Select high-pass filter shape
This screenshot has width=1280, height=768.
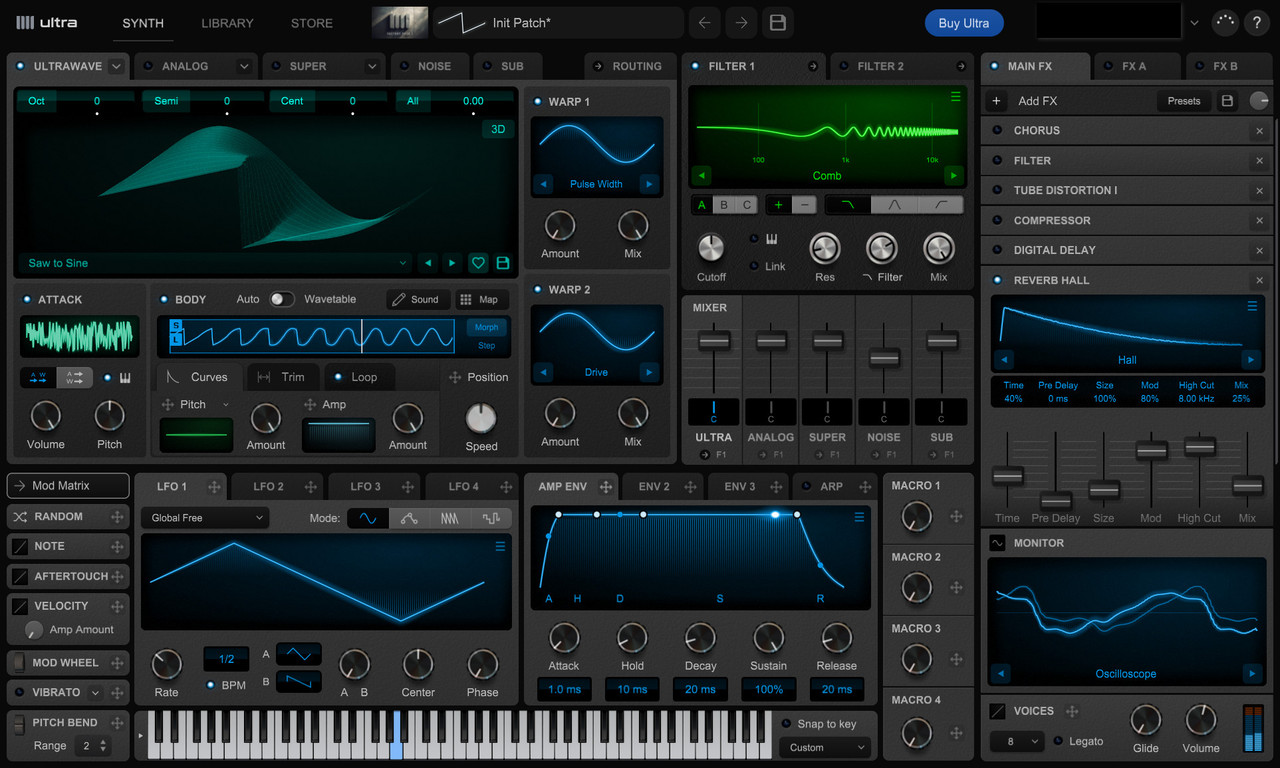click(x=941, y=204)
